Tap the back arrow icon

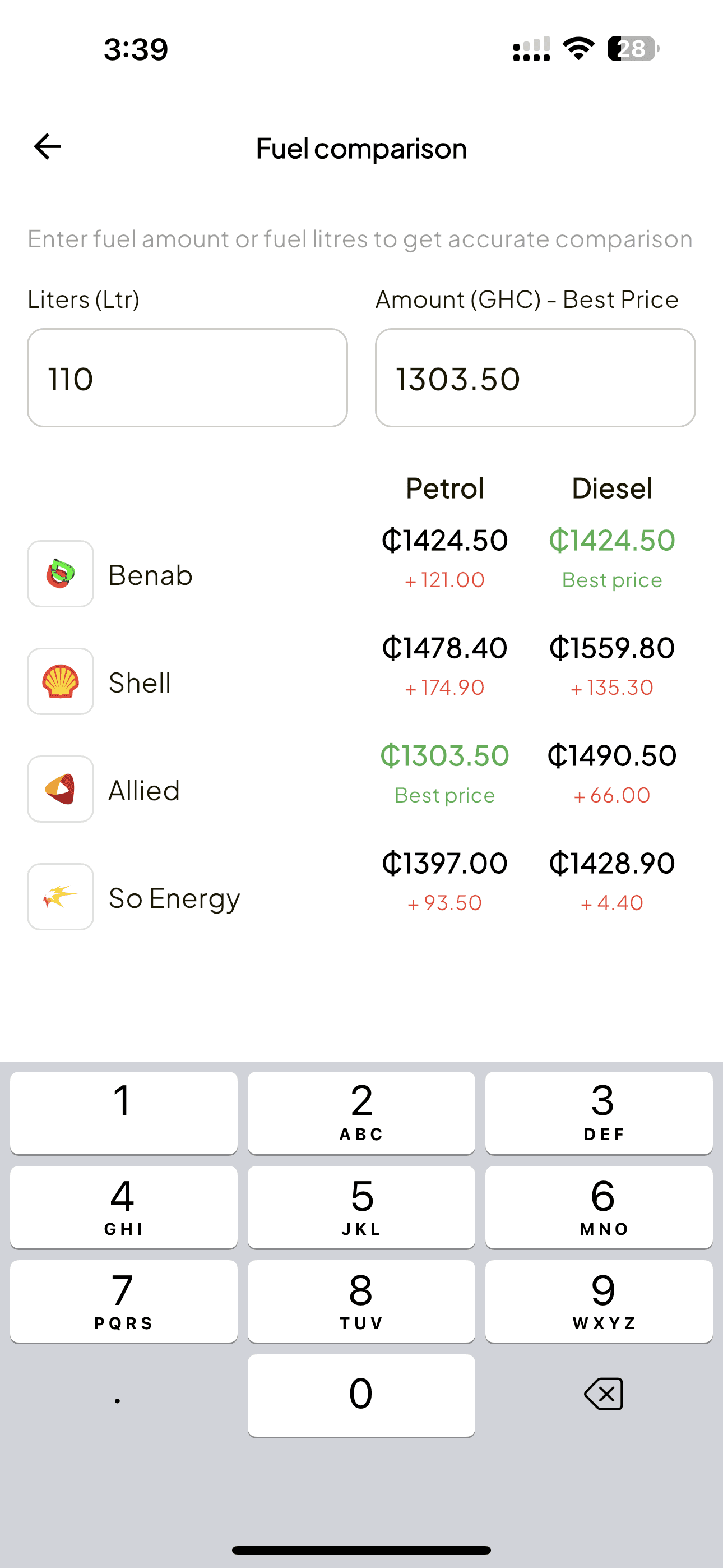tap(48, 147)
